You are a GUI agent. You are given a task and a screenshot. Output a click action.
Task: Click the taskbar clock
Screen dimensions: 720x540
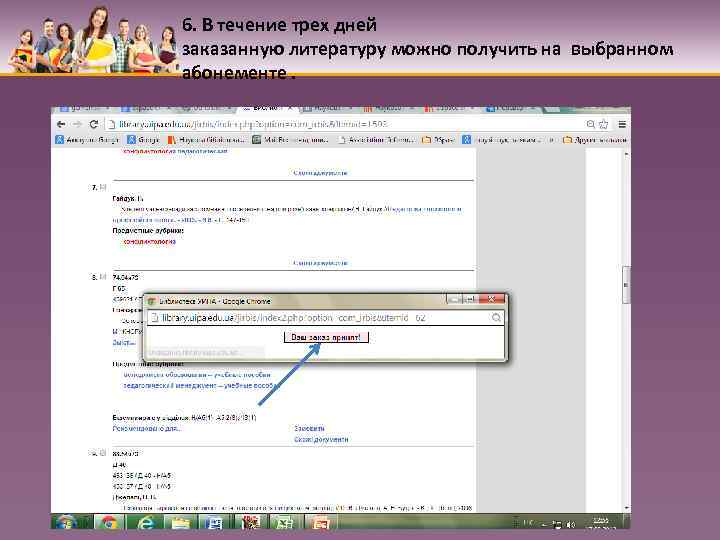click(601, 523)
